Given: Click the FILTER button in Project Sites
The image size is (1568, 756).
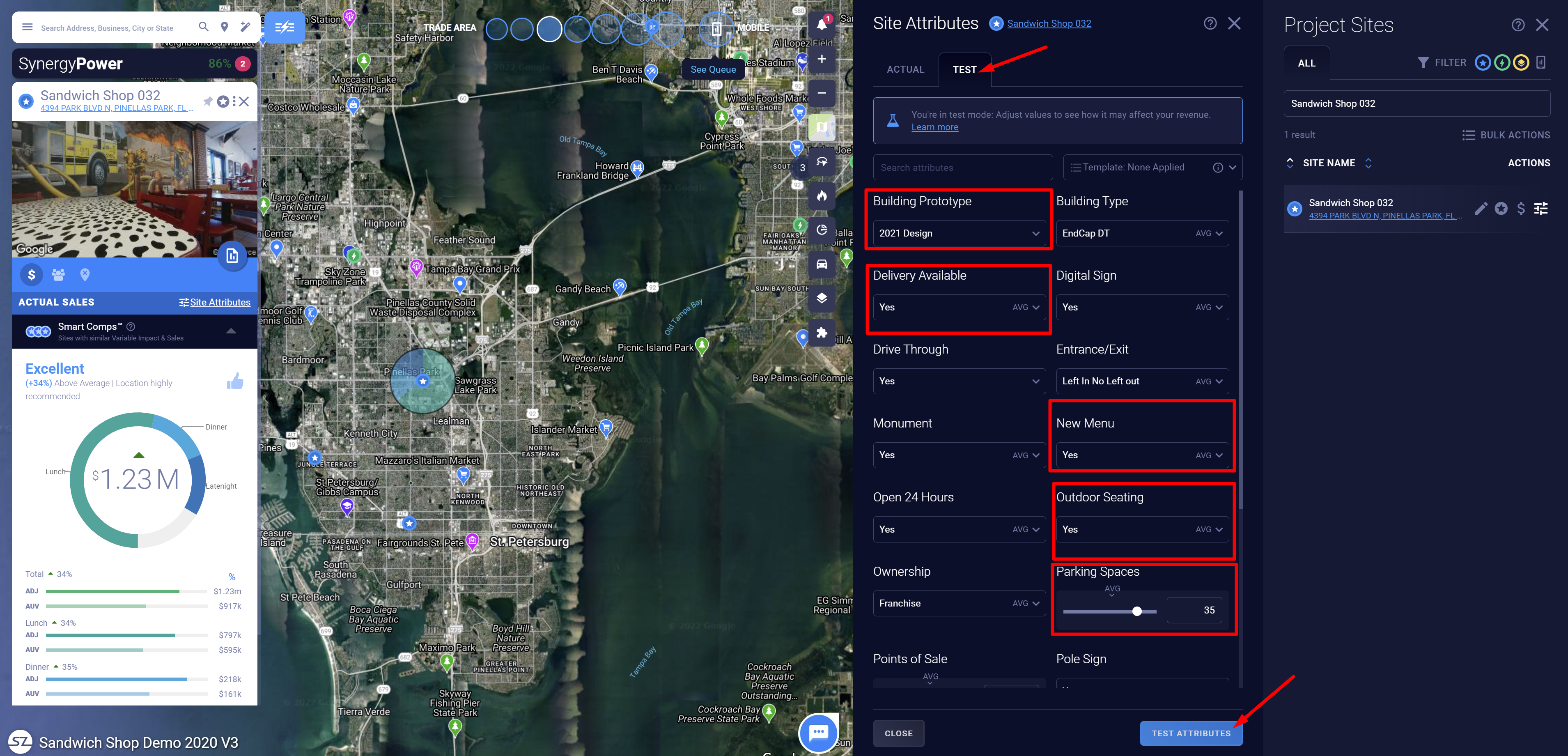Looking at the screenshot, I should coord(1442,63).
